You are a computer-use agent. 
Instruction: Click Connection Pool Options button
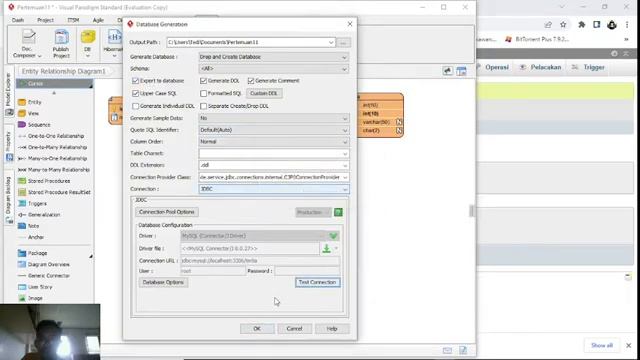point(167,212)
